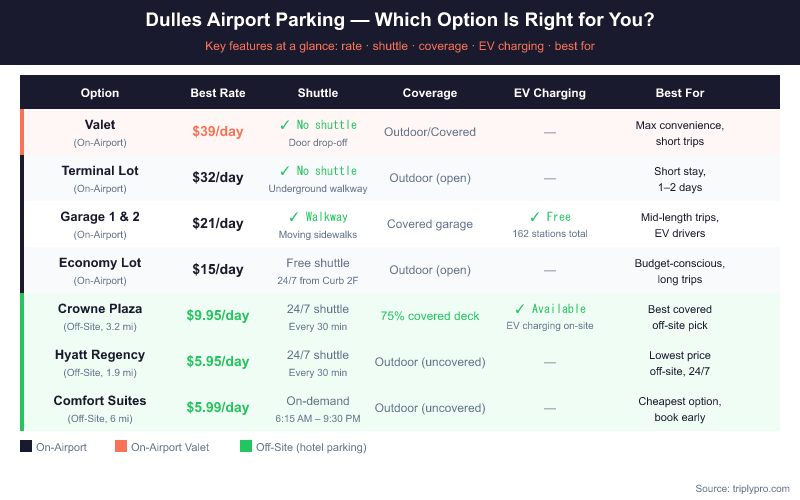Click the checkmark beside Valet's No shuttle
The width and height of the screenshot is (800, 500).
click(x=285, y=125)
